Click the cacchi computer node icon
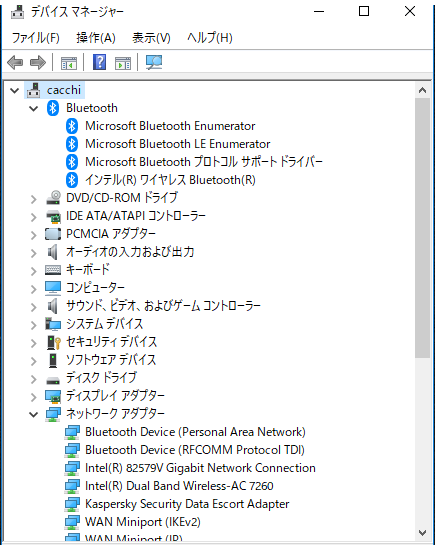435x546 pixels. pos(34,90)
